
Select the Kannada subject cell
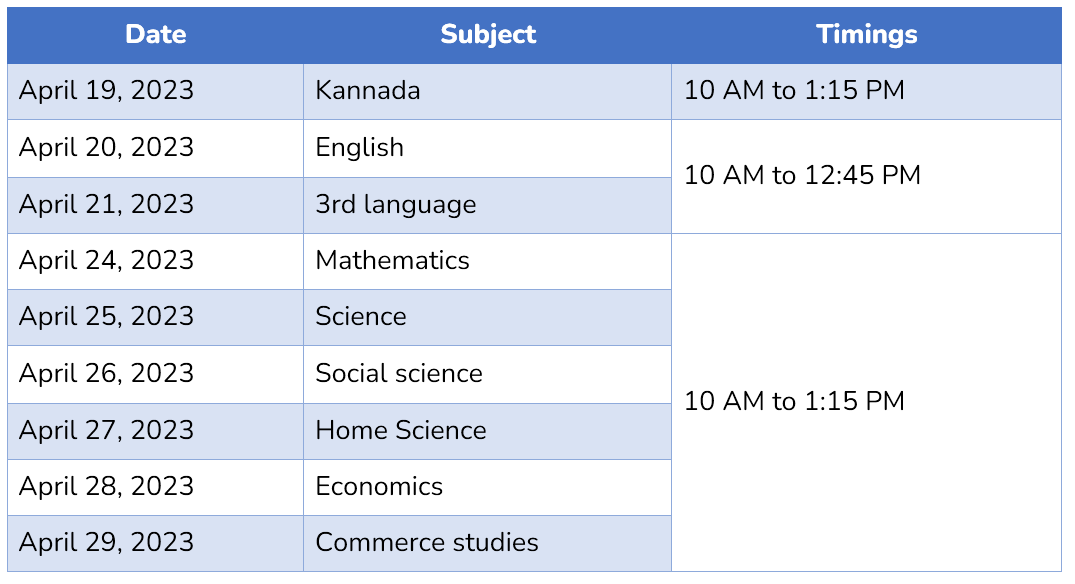click(487, 91)
